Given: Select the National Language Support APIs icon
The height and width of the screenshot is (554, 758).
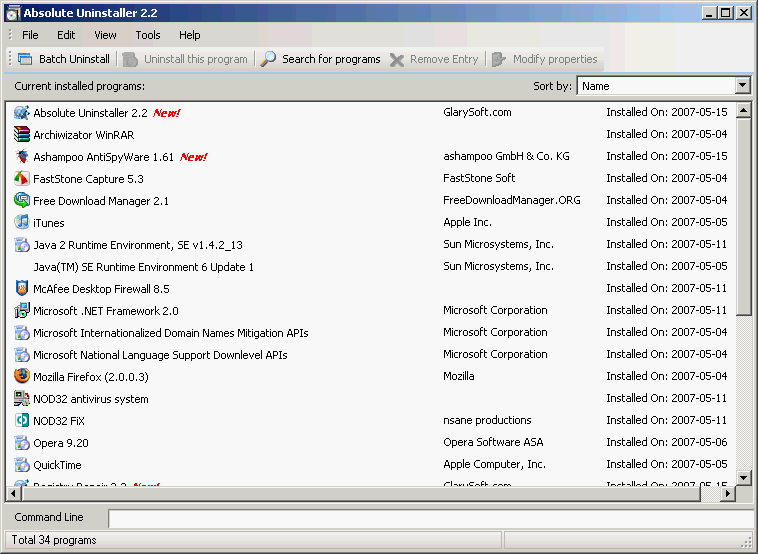Looking at the screenshot, I should 22,354.
